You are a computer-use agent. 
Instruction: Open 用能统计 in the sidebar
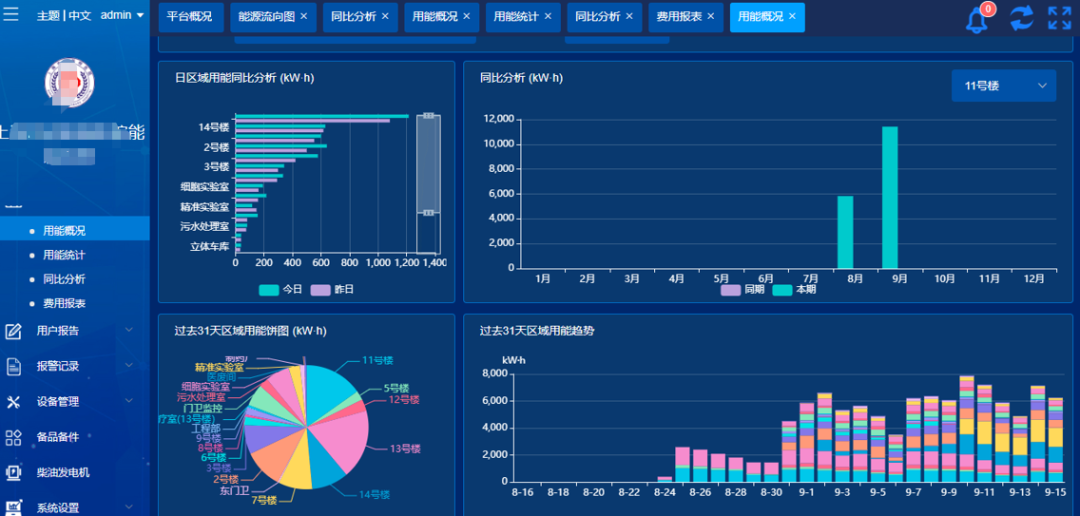pos(64,255)
